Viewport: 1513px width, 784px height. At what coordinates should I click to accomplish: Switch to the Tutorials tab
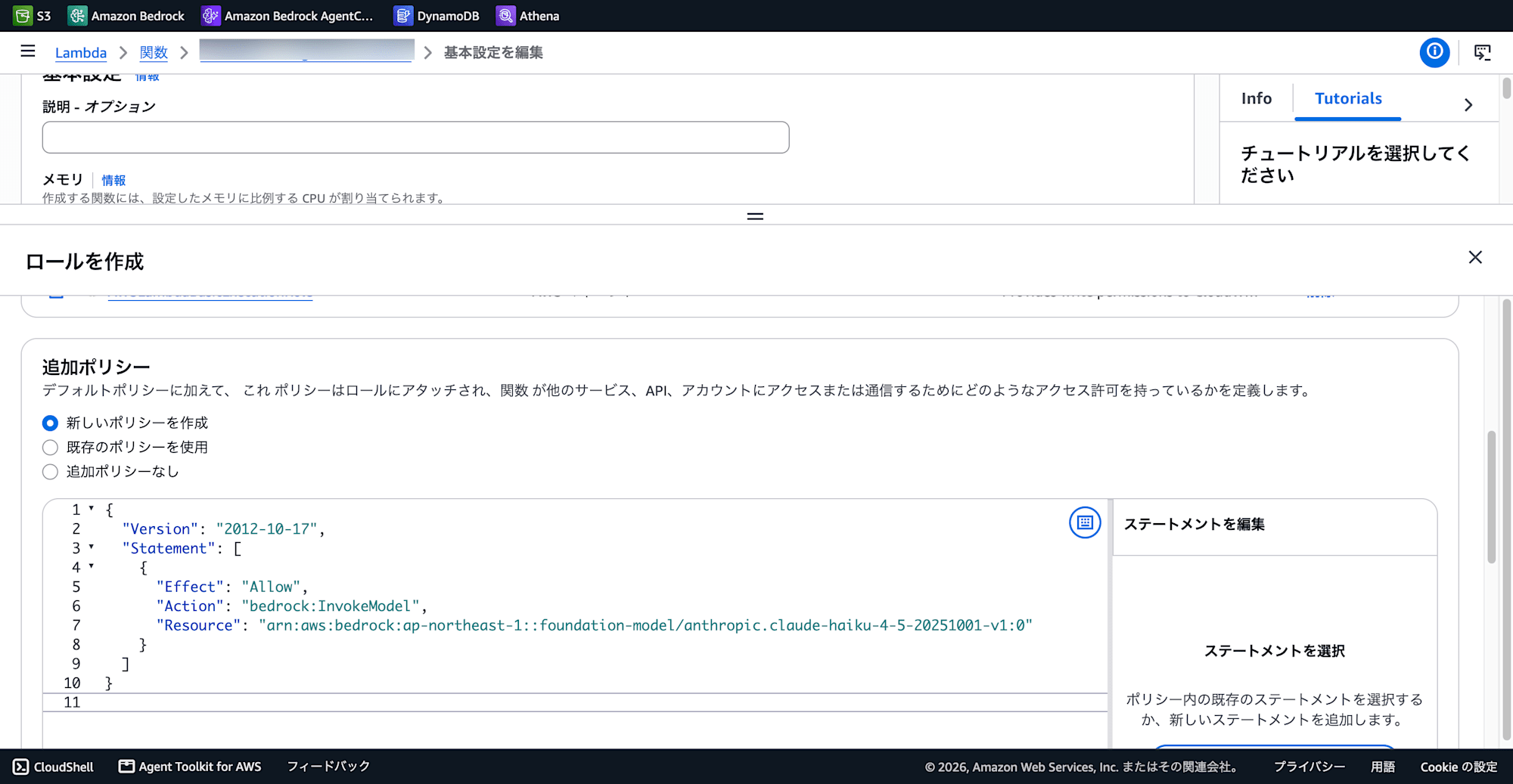pos(1348,98)
